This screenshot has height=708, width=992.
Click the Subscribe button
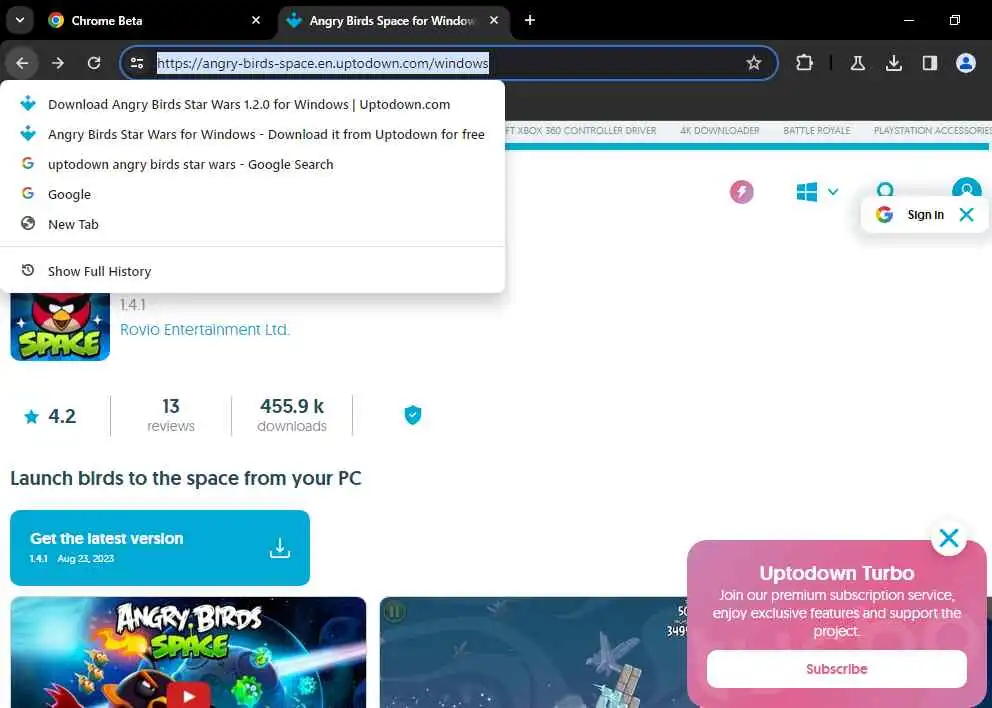[x=836, y=669]
